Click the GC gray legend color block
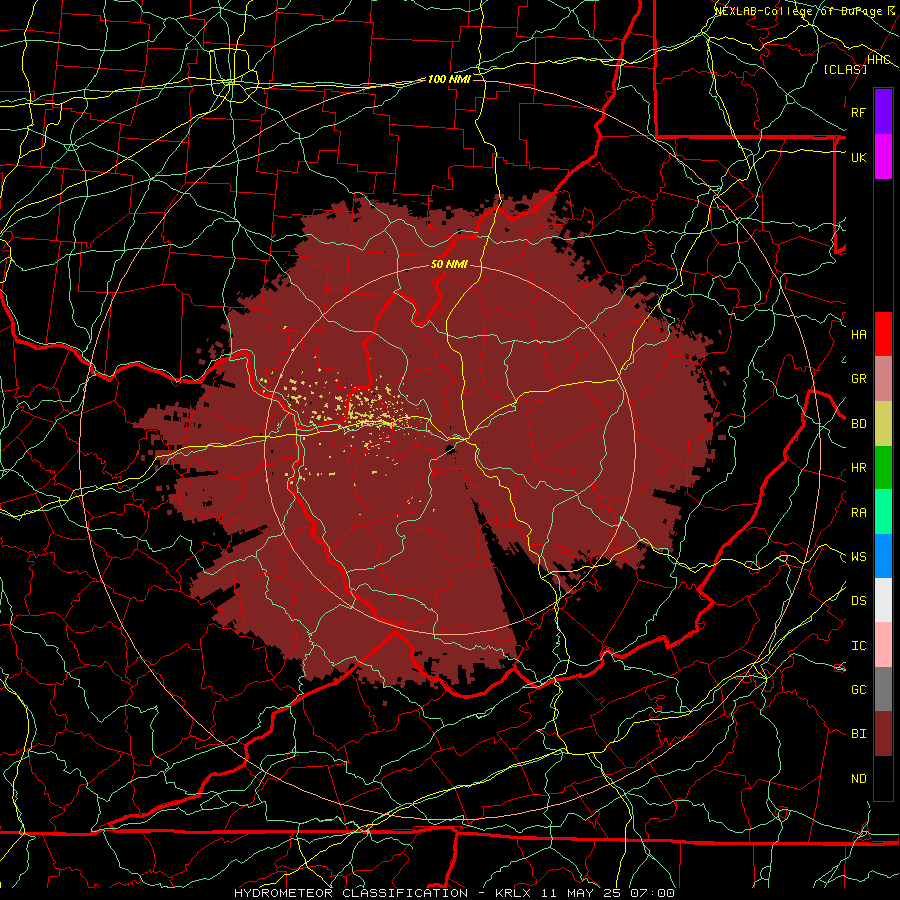 883,689
